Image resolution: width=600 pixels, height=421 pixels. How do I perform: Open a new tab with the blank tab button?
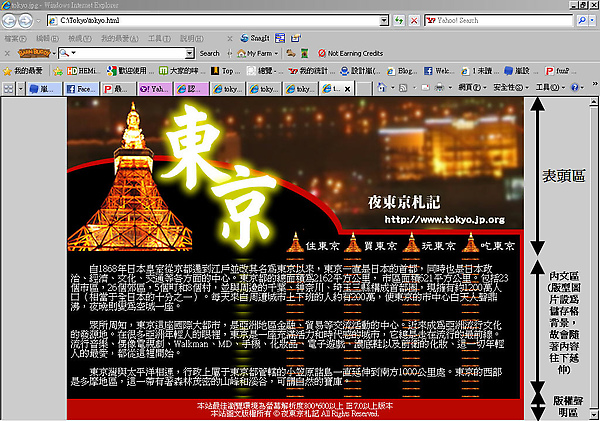[x=364, y=89]
